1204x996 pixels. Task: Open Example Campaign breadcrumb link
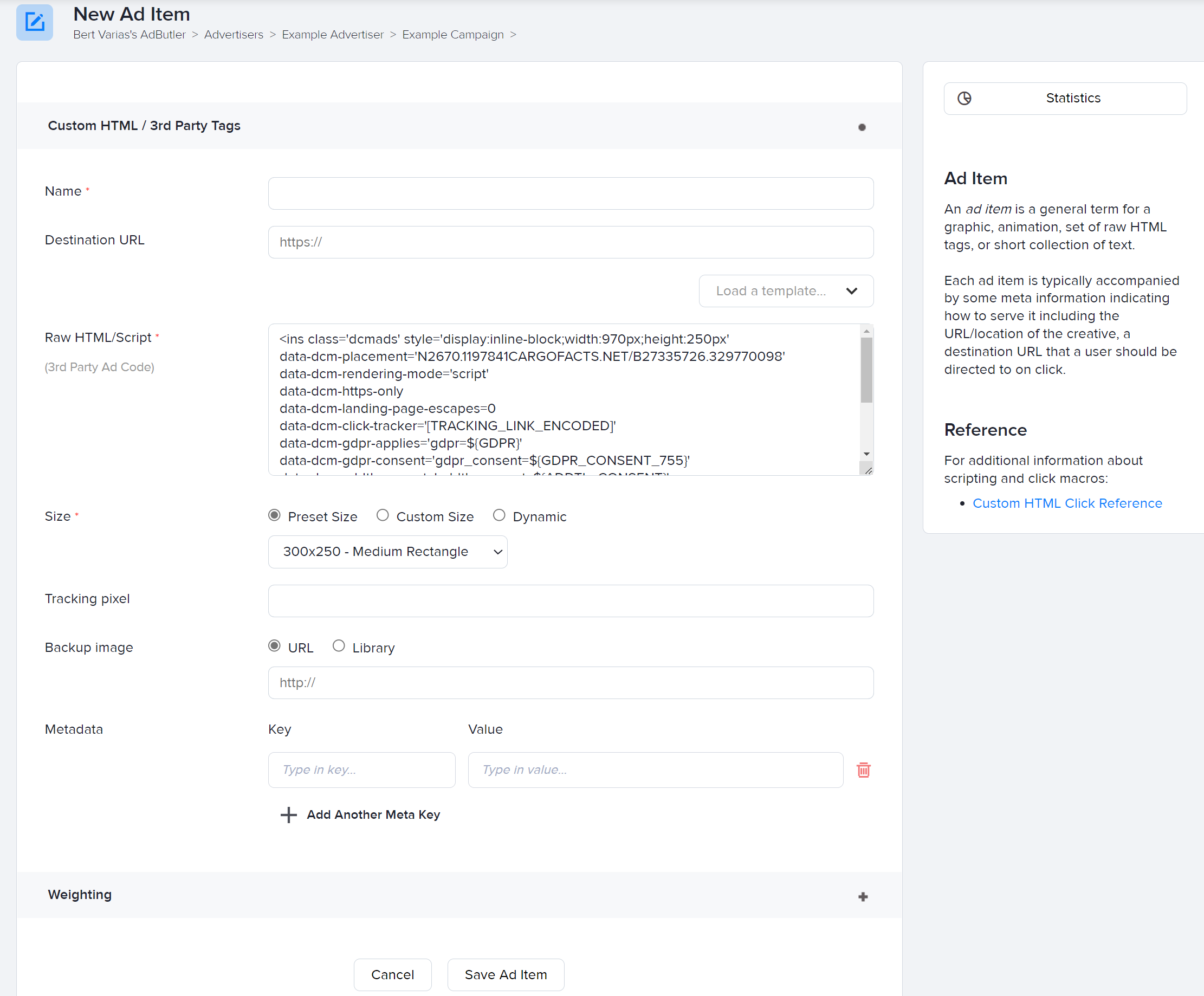452,34
